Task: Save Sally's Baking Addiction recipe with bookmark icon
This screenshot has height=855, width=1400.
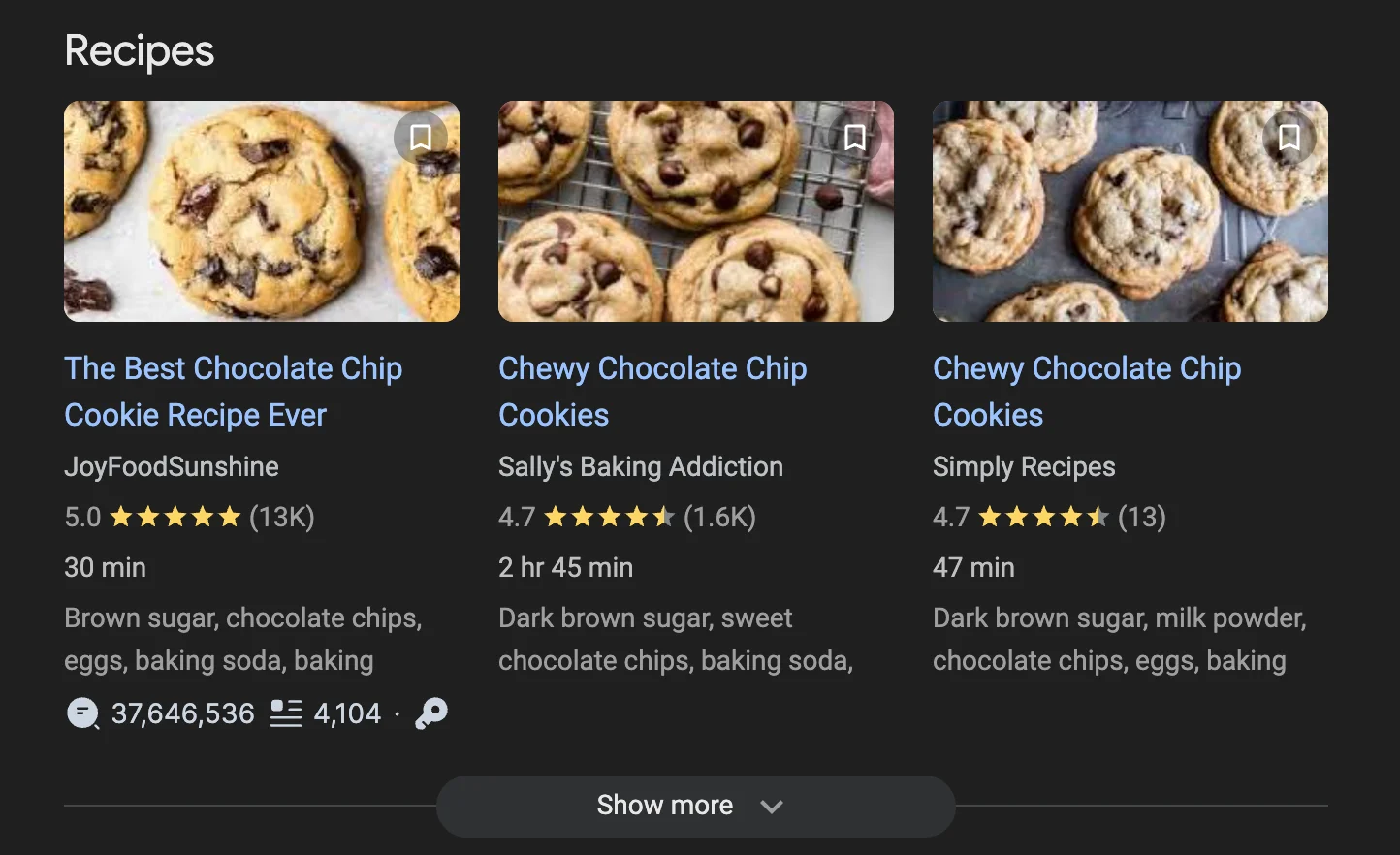Action: pos(855,138)
